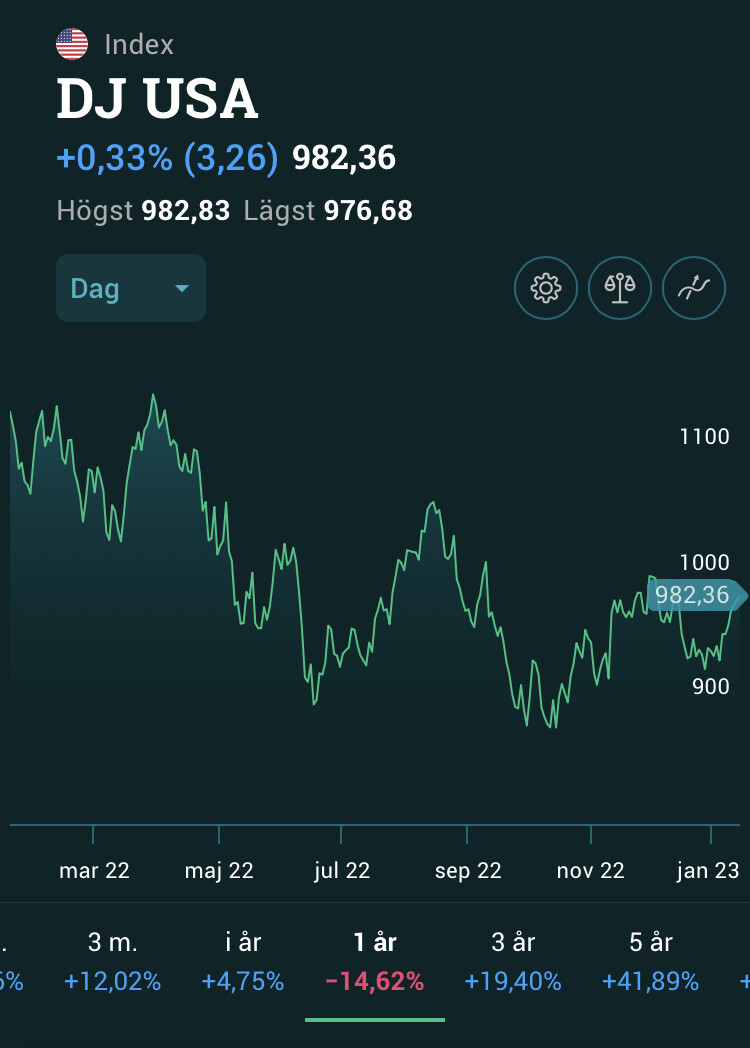Click the +41,89% five-year return
The height and width of the screenshot is (1048, 750).
pos(650,982)
